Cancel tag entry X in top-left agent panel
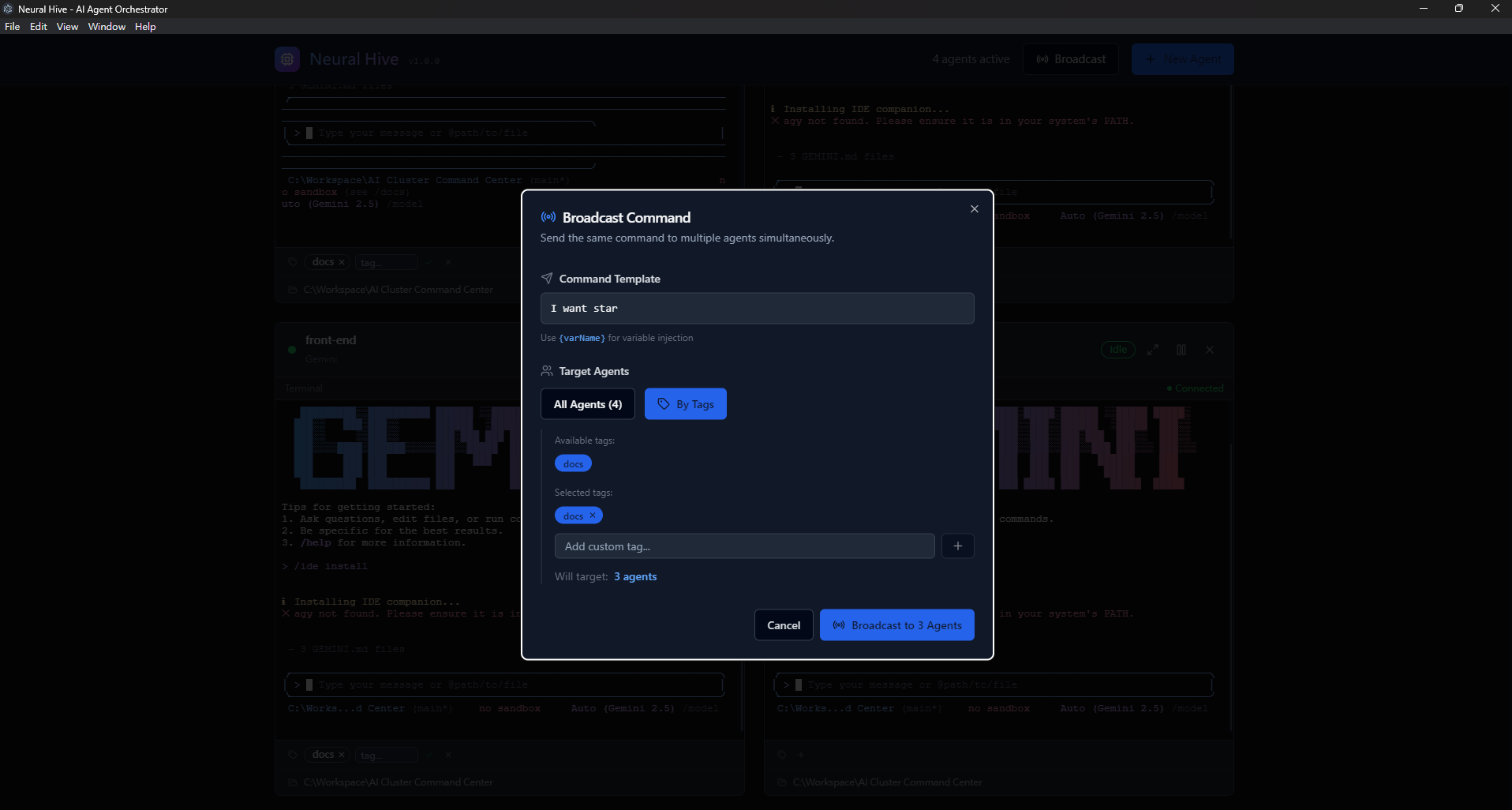The height and width of the screenshot is (810, 1512). pos(448,262)
